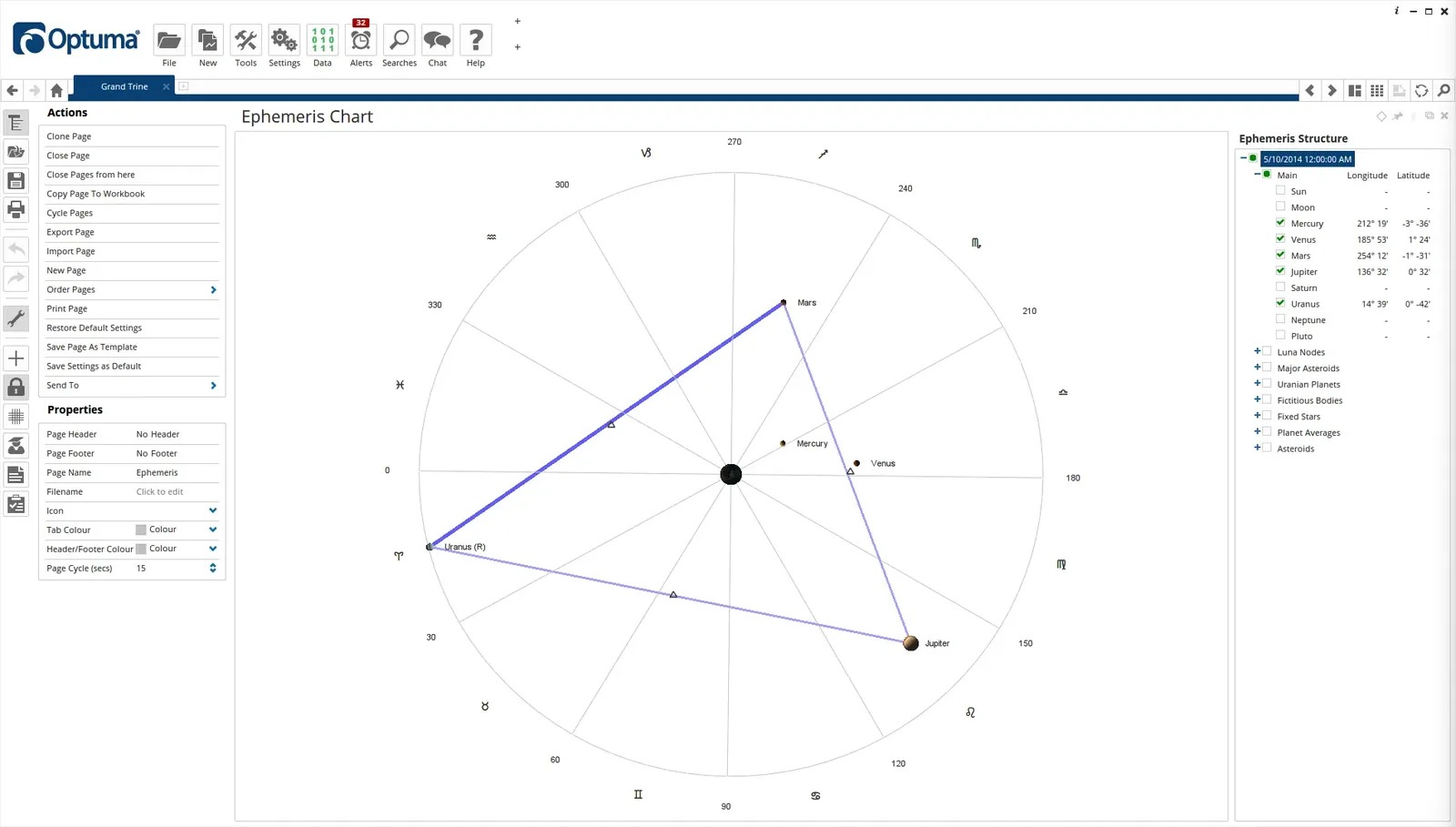This screenshot has height=827, width=1456.
Task: Uncheck the Mars checkbox
Action: pos(1280,255)
